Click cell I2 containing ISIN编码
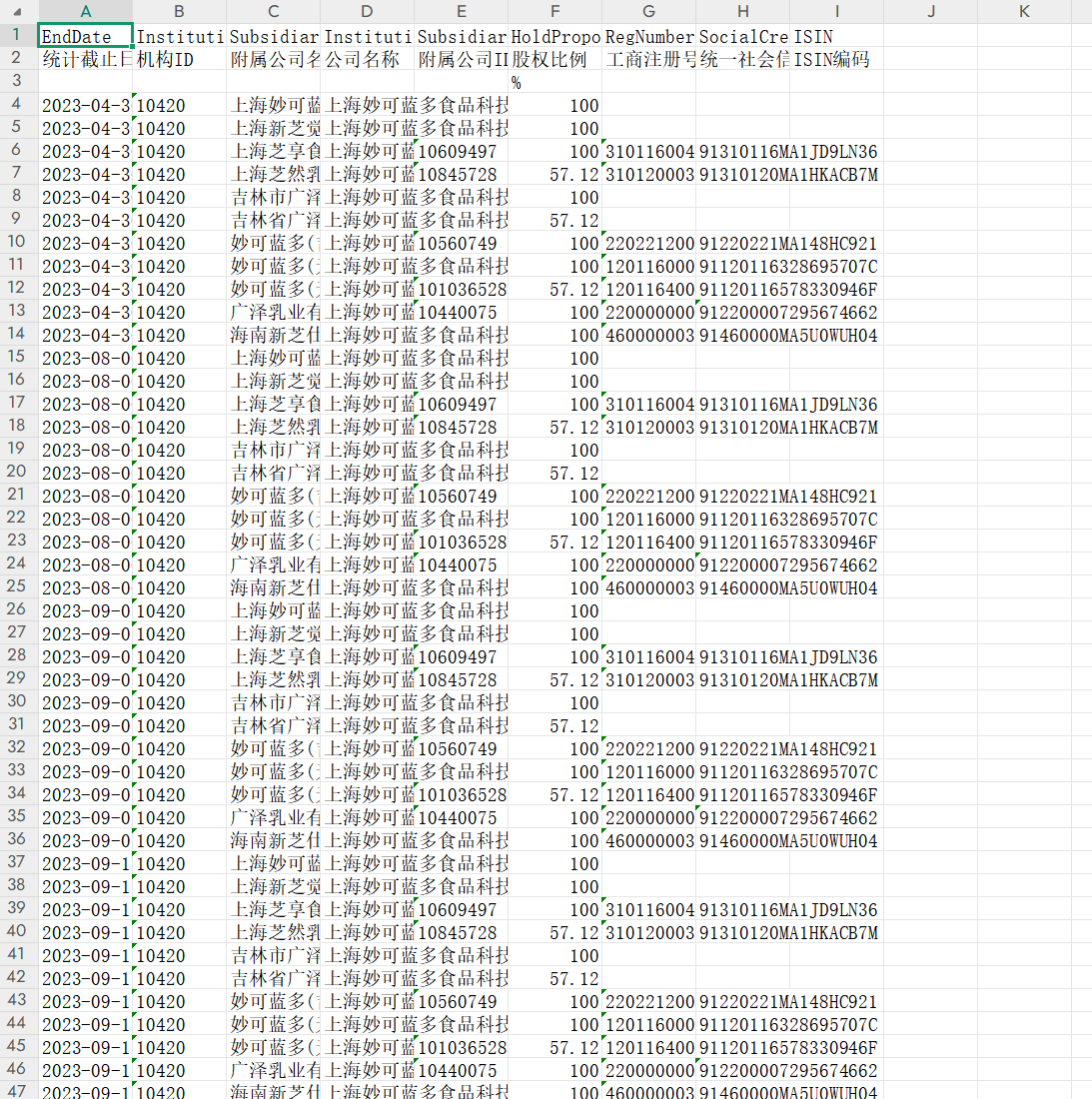Screen dimensions: 1092x1099 (837, 59)
